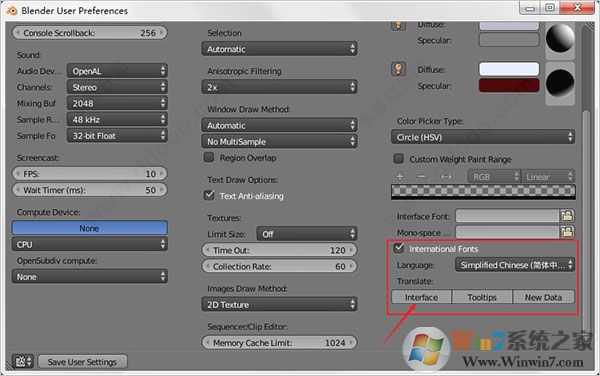Click the Time Out 120 field
Screen dimensions: 600x376
279,250
